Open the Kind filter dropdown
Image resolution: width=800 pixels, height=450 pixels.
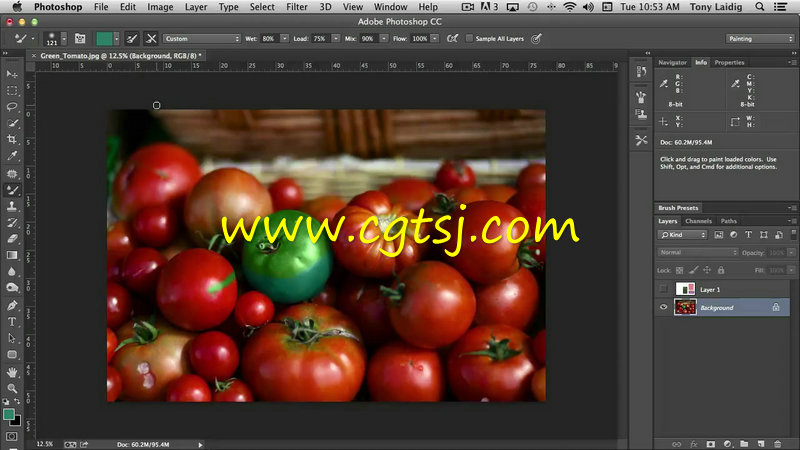click(683, 235)
